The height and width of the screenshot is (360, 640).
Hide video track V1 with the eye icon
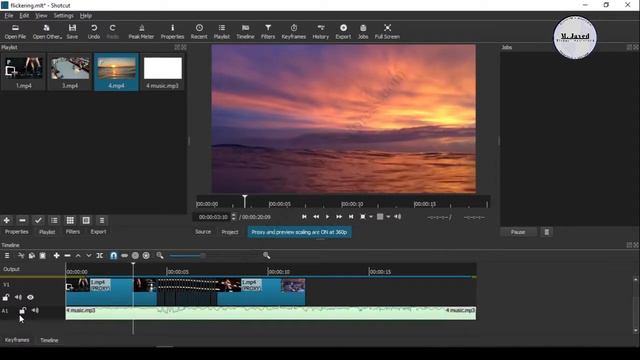(30, 298)
